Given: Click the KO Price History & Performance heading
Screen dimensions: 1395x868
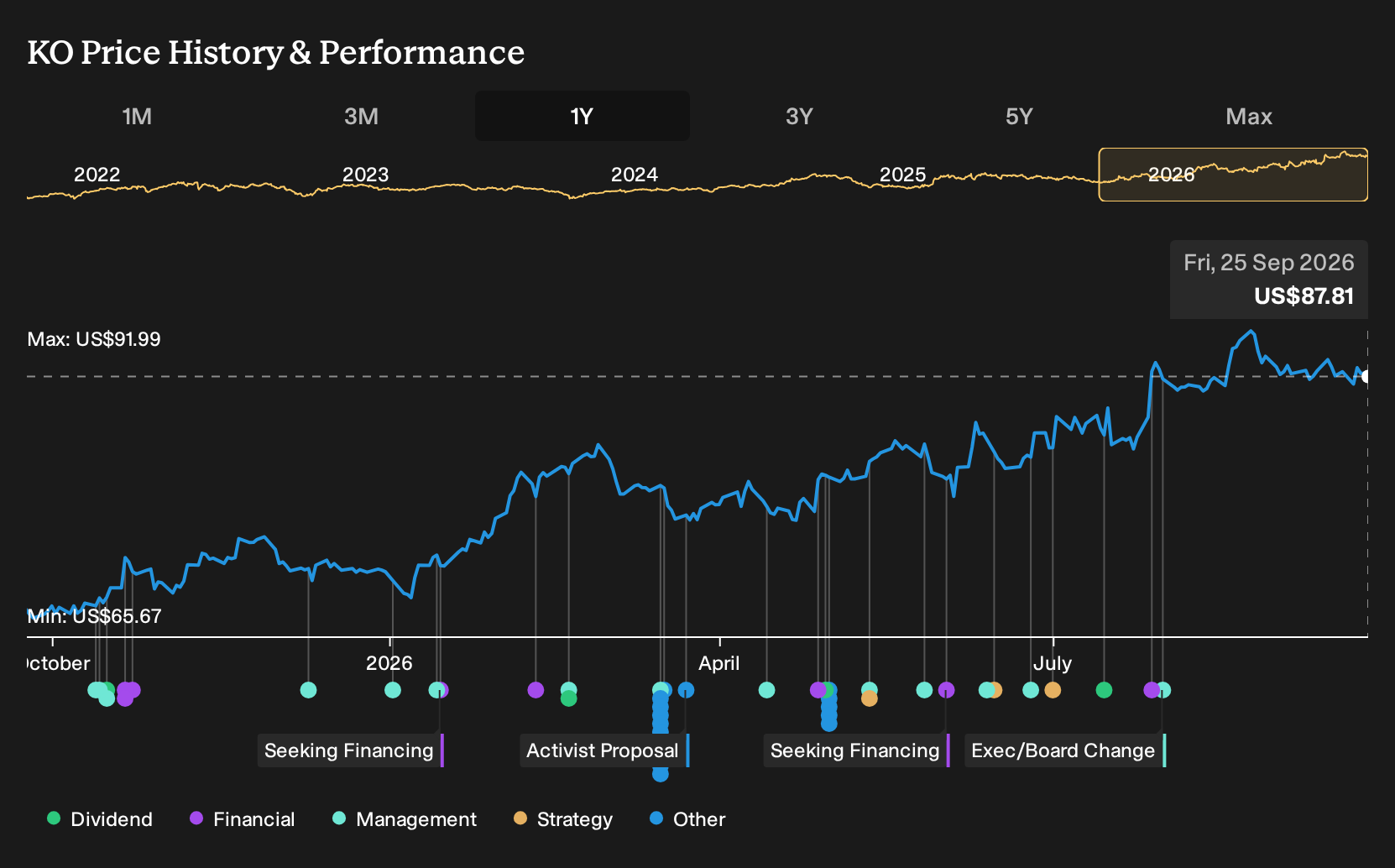Looking at the screenshot, I should pos(276,52).
